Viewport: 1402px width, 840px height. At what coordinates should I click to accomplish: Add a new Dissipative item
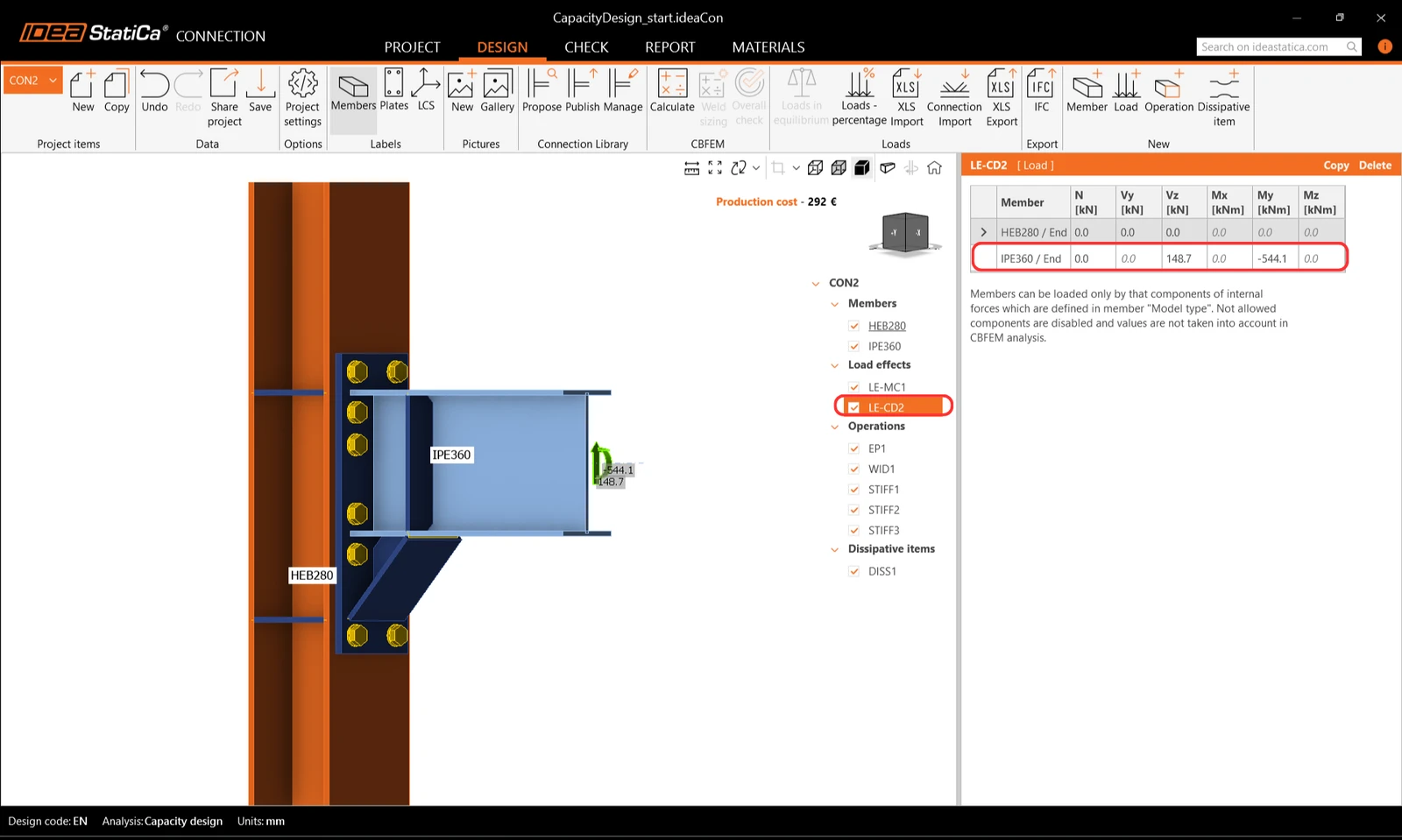1223,98
